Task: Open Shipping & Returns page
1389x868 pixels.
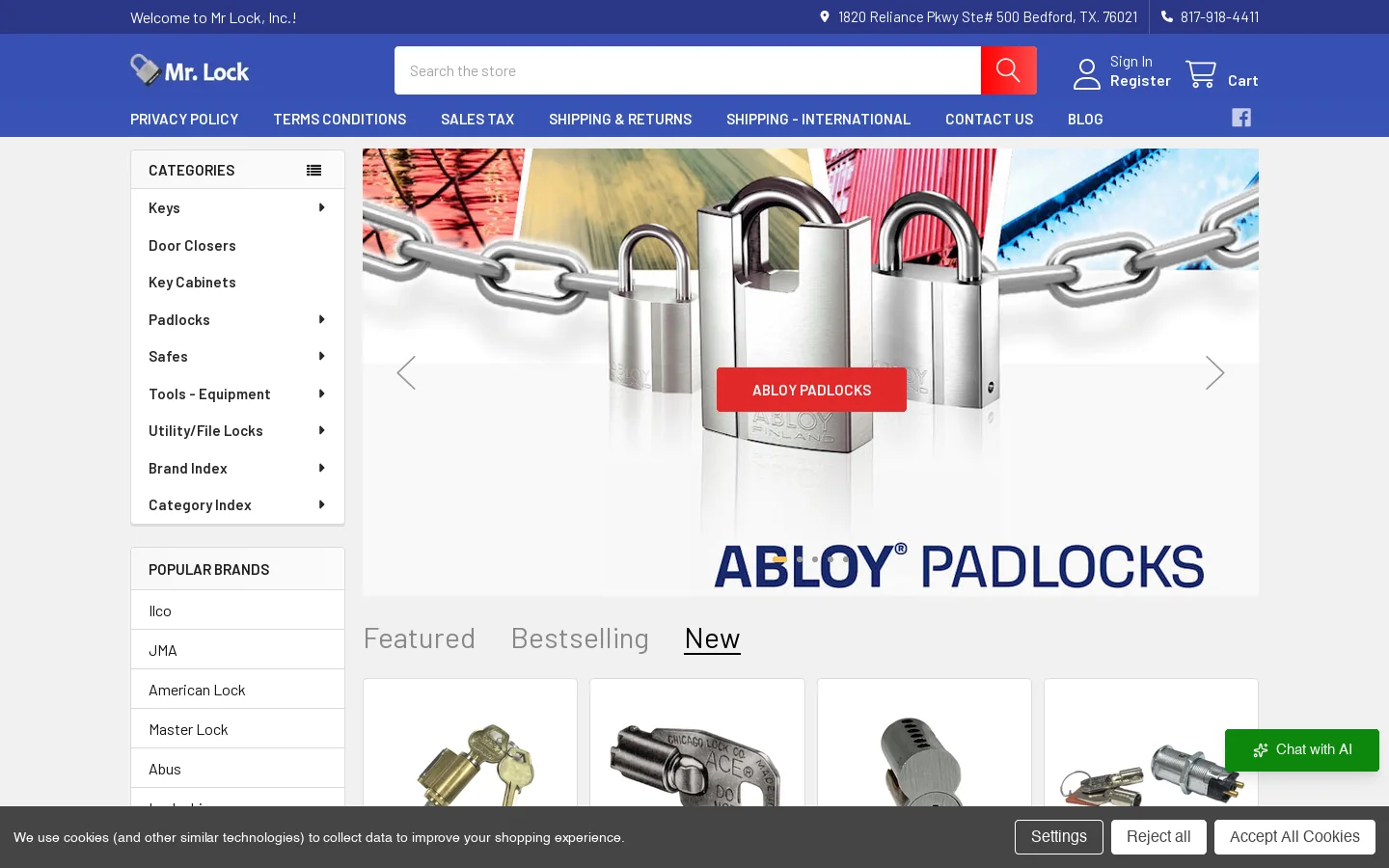Action: [620, 120]
